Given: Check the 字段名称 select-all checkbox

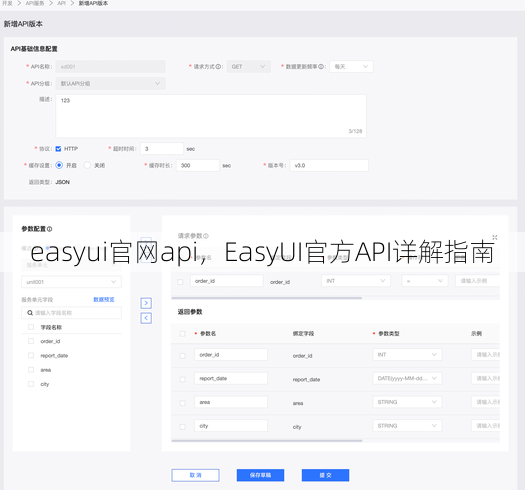Looking at the screenshot, I should tap(31, 327).
